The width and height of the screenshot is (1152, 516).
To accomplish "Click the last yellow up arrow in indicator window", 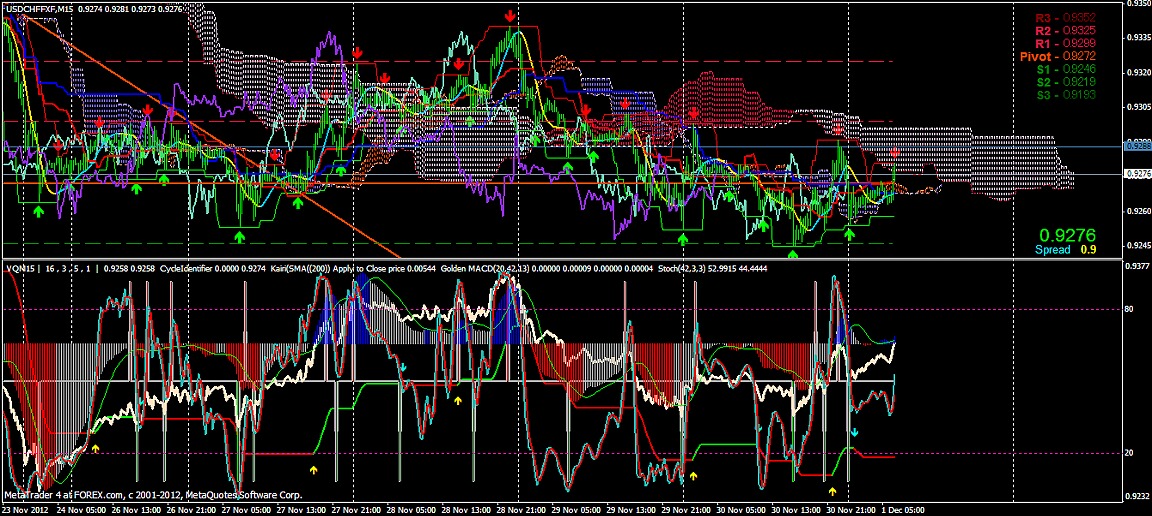I will click(832, 490).
